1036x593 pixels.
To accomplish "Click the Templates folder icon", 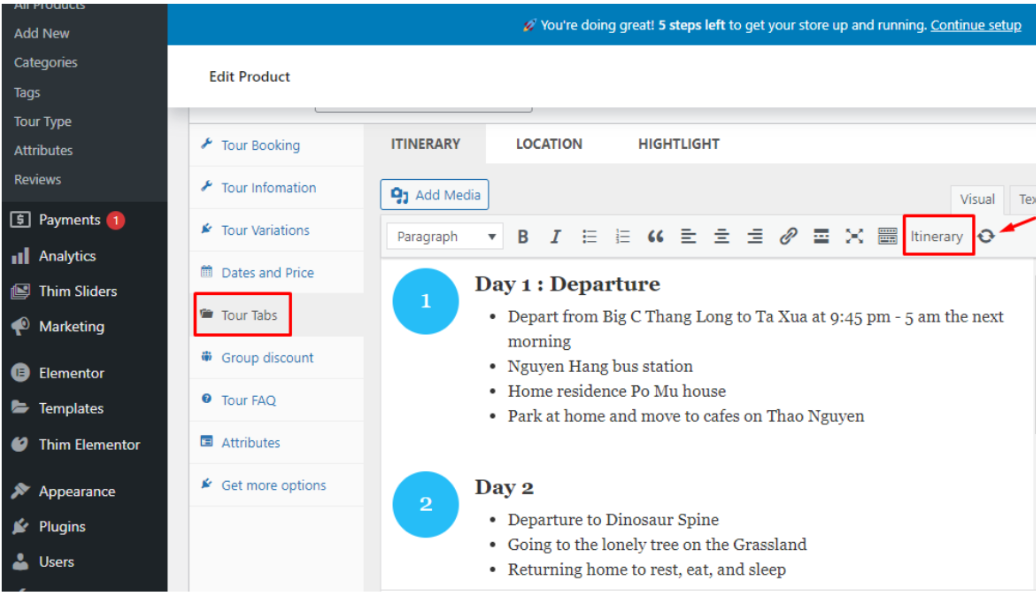I will click(x=20, y=407).
